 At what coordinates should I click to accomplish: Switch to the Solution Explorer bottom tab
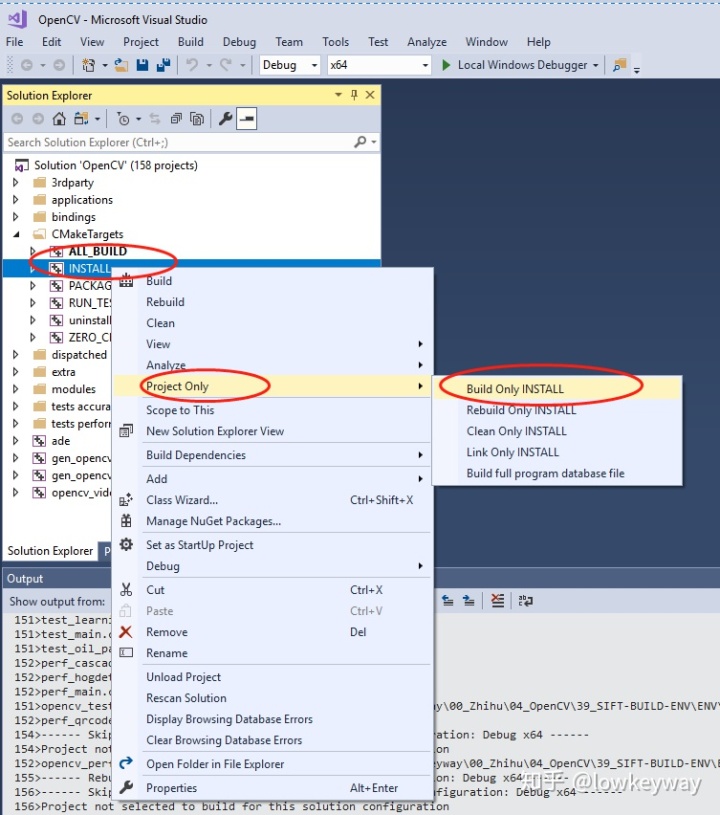[50, 551]
